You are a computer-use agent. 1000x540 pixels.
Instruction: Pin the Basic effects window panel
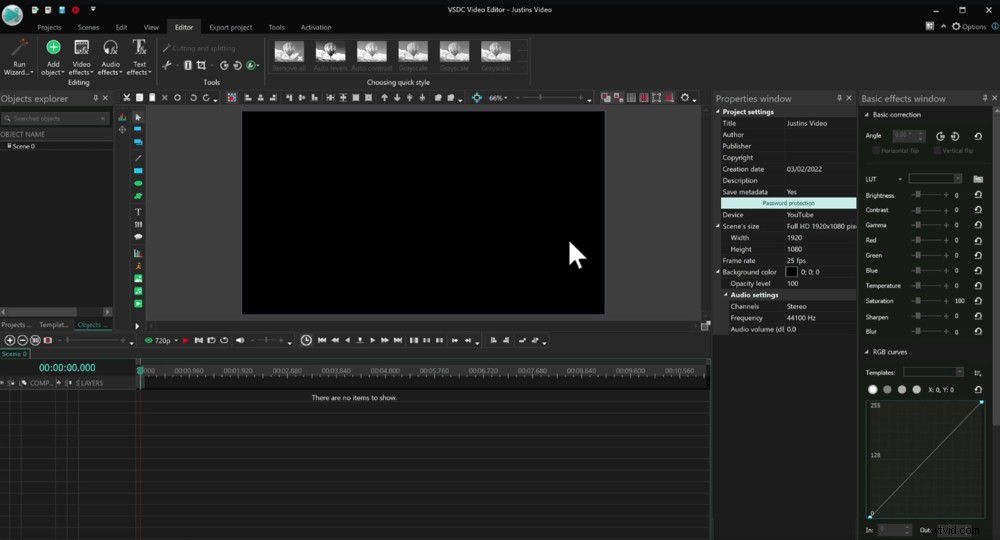985,98
